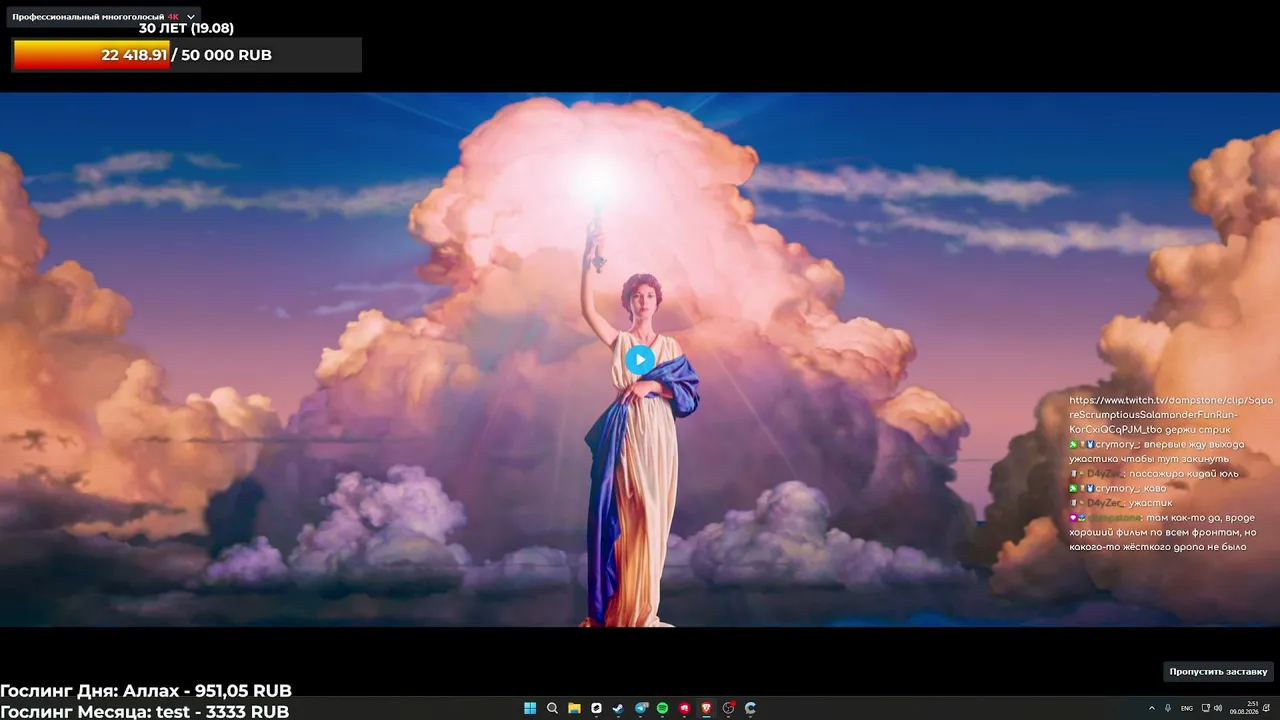
Task: Click the "Пропустить заставку" skip intro button
Action: click(1218, 671)
